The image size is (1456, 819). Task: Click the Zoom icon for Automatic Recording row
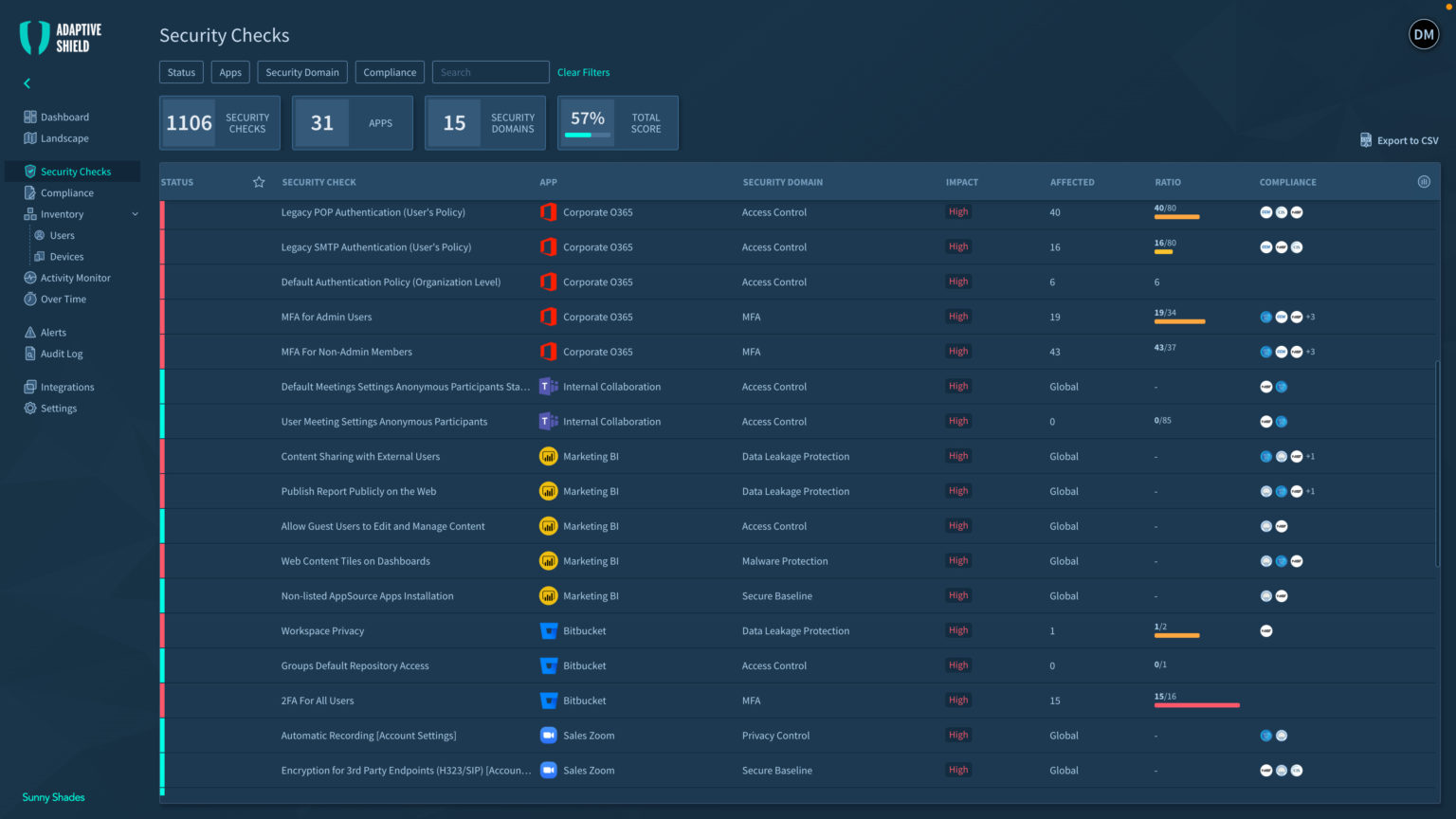tap(548, 735)
